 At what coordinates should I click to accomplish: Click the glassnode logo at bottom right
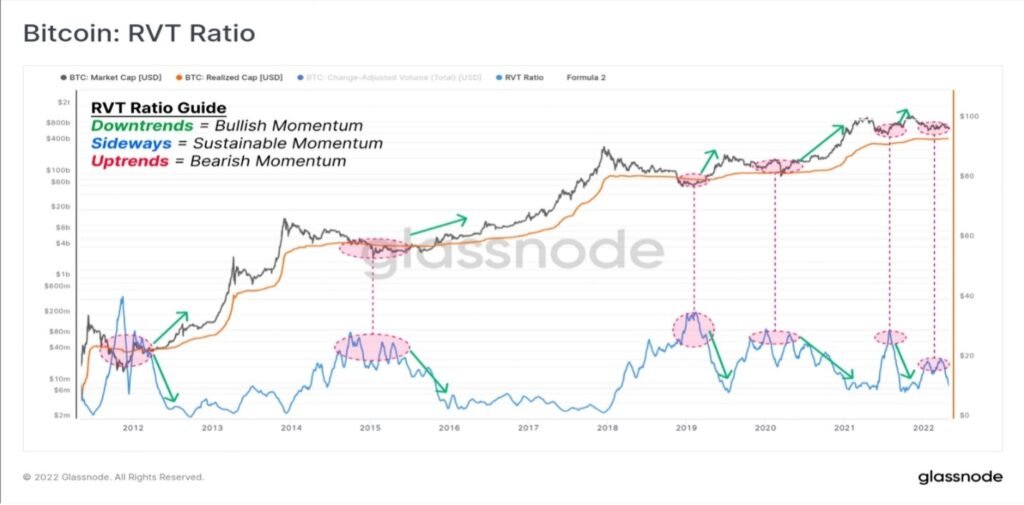tap(960, 477)
